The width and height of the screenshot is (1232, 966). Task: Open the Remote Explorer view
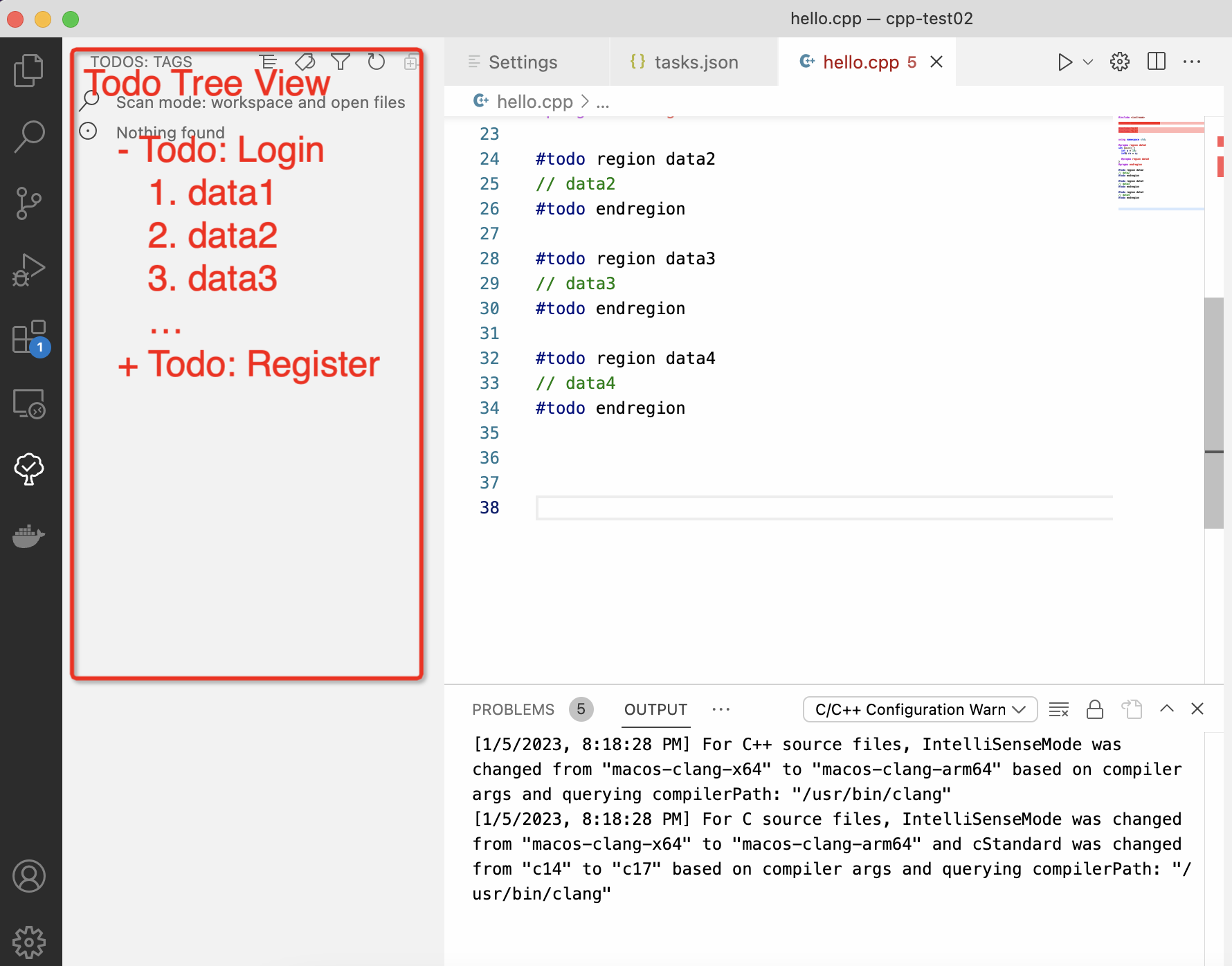point(28,403)
